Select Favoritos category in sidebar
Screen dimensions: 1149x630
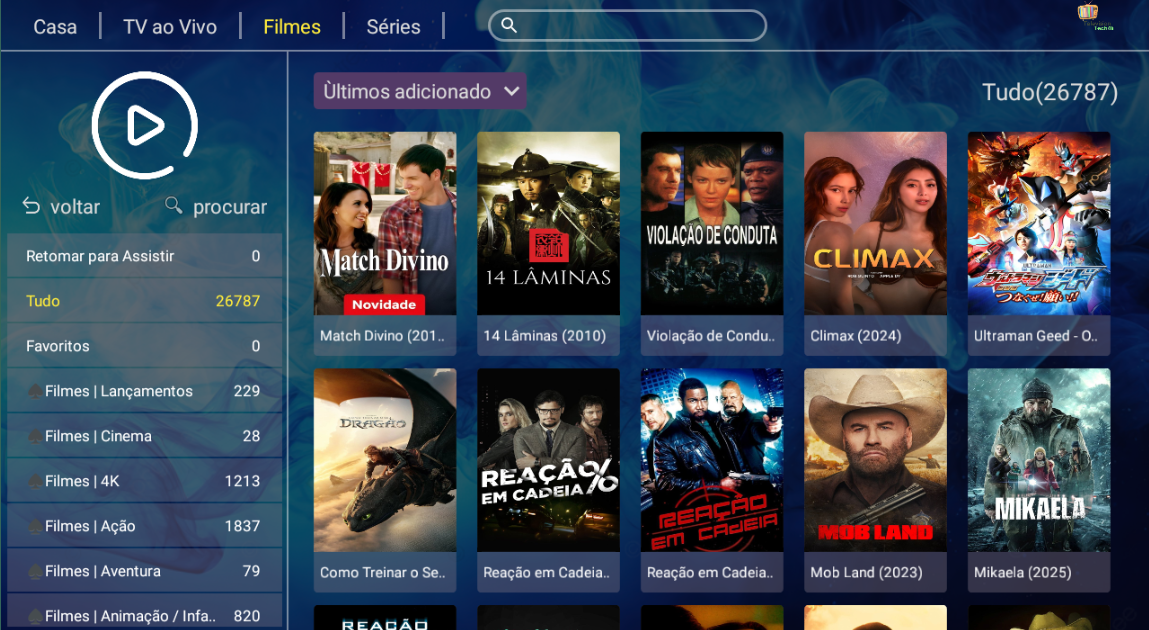click(144, 346)
